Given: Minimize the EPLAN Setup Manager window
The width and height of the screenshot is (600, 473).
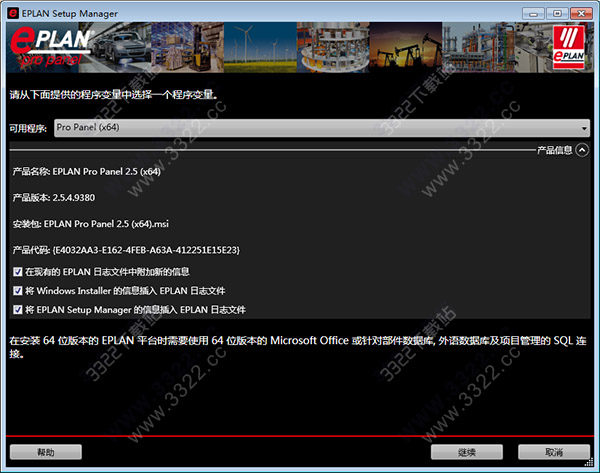Looking at the screenshot, I should coord(533,14).
